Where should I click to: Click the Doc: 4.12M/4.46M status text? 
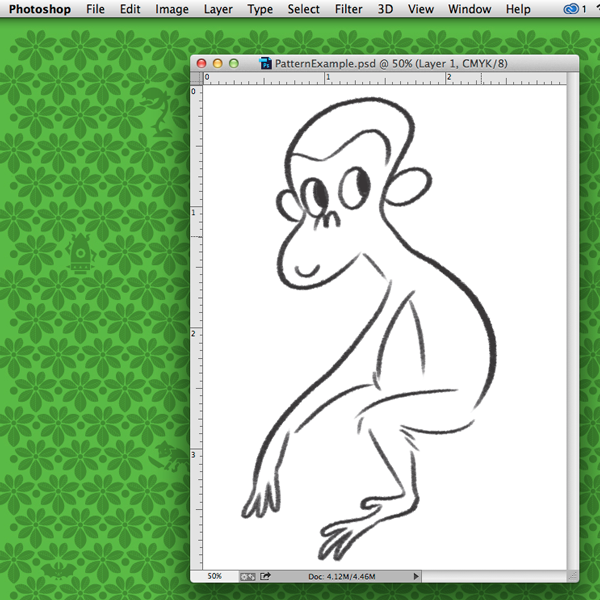tap(342, 576)
